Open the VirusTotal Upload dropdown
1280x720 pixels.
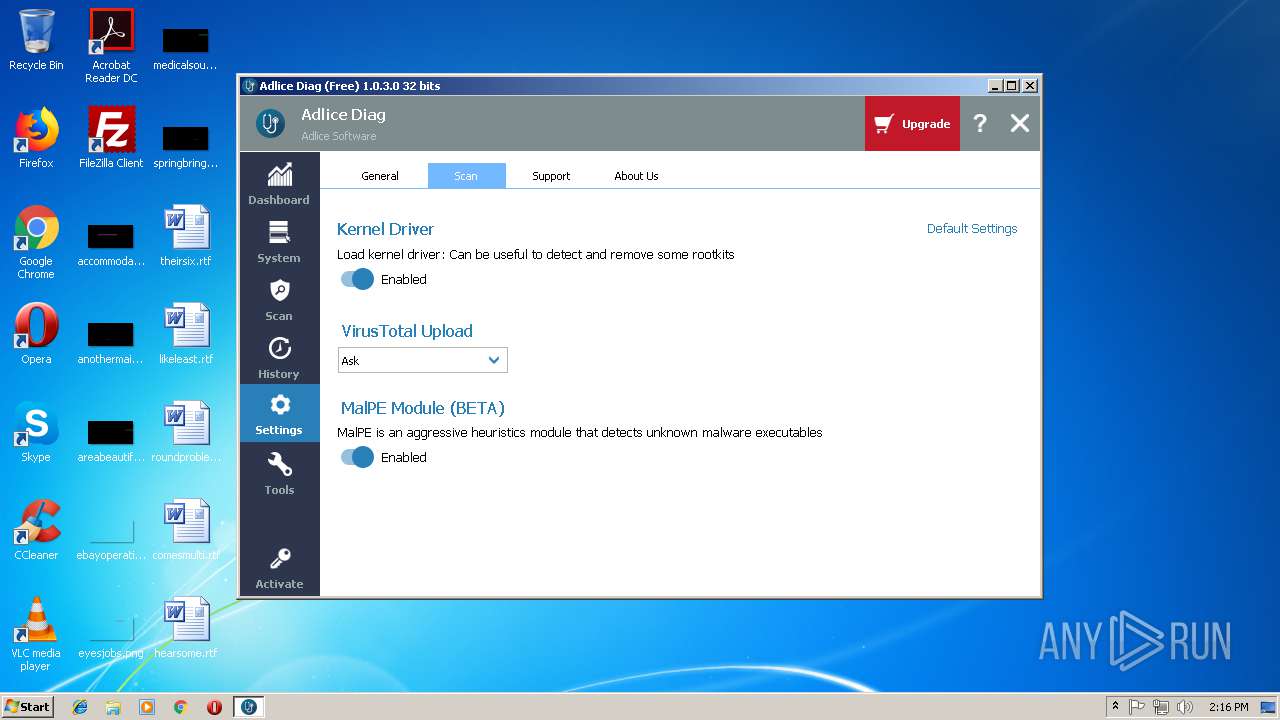click(422, 360)
